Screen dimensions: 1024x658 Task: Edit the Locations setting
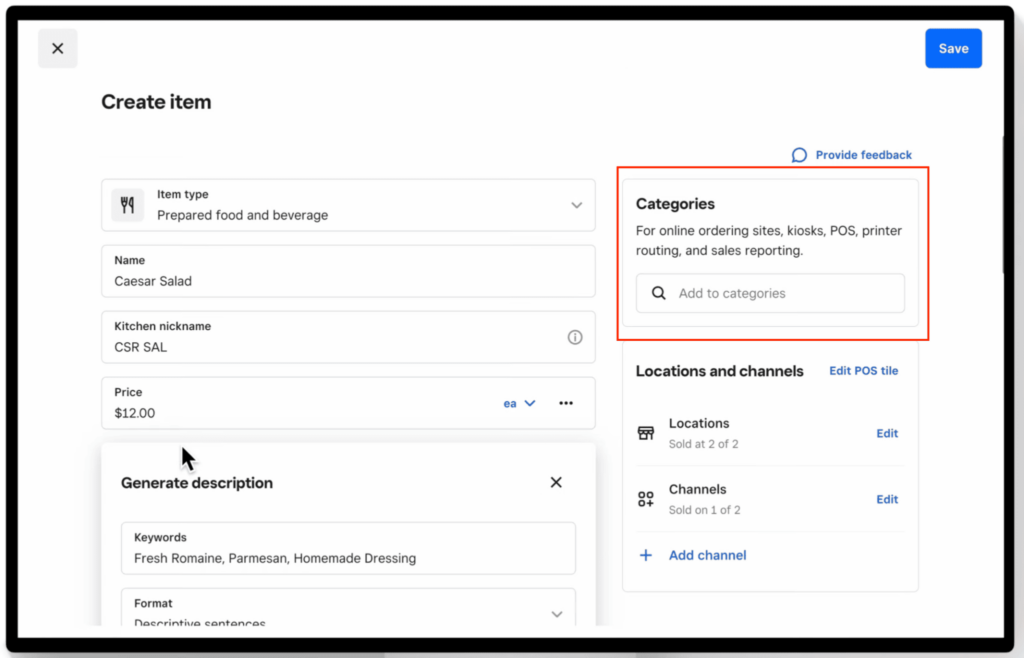(887, 433)
